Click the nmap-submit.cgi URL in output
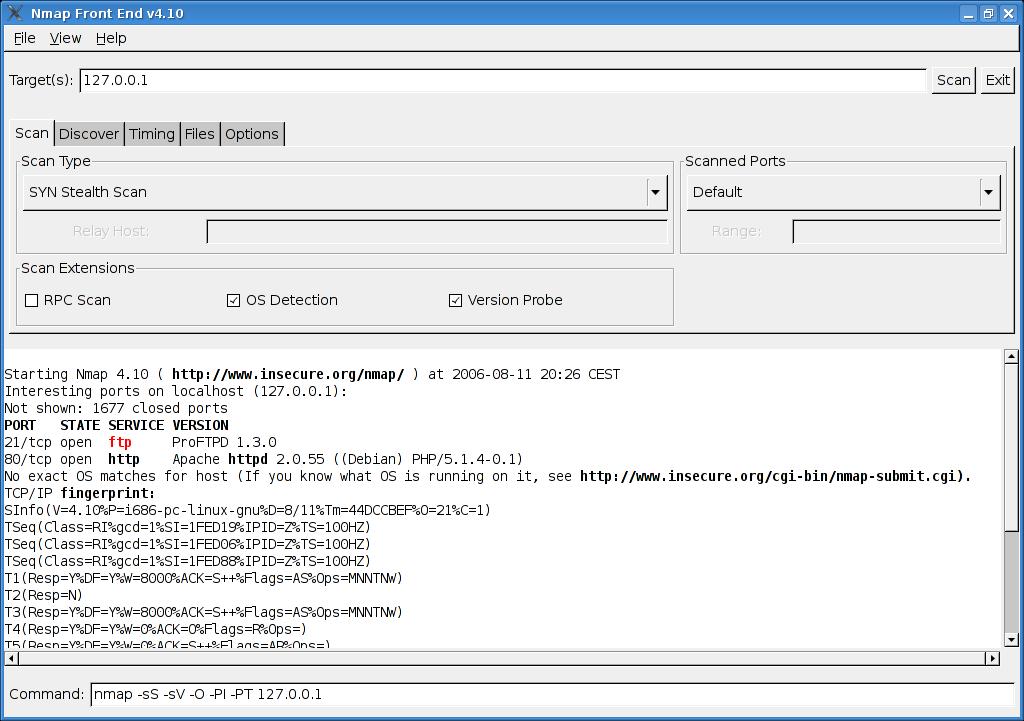The image size is (1024, 721). tap(775, 476)
